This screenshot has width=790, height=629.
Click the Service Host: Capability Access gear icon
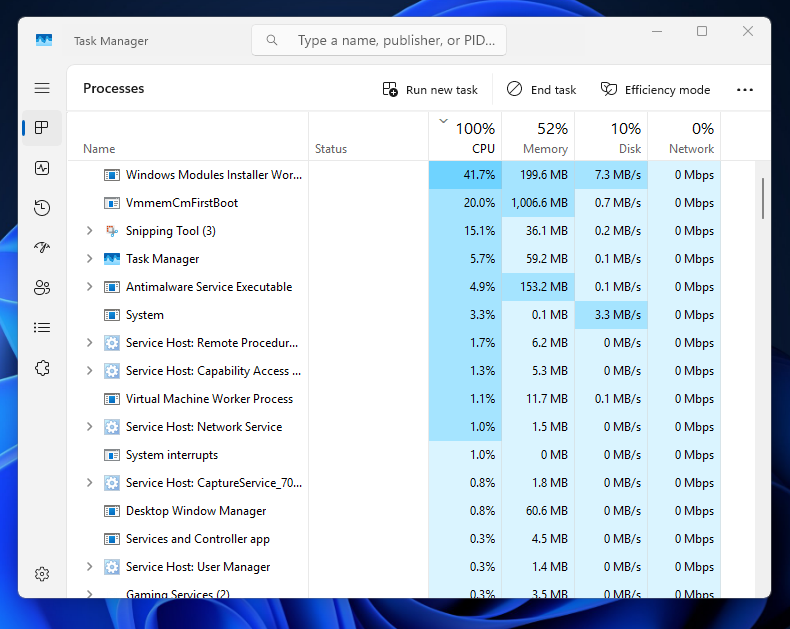pyautogui.click(x=111, y=371)
